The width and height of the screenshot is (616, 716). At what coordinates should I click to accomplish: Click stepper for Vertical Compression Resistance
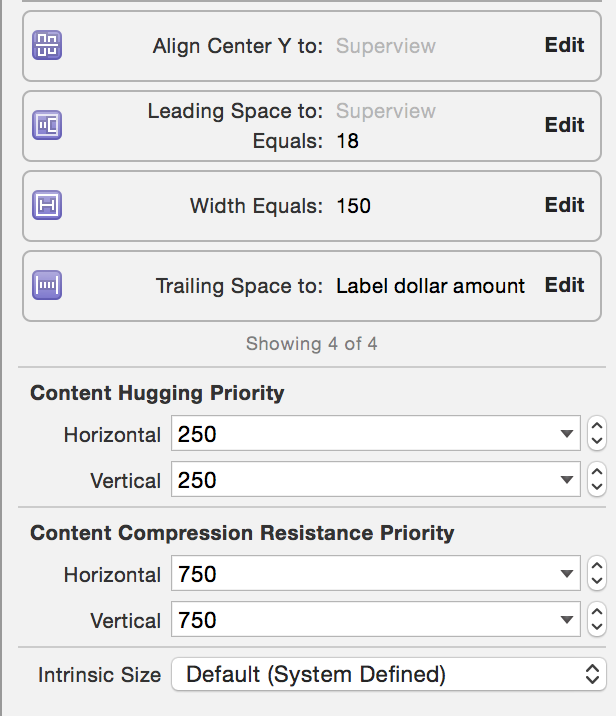pos(597,620)
